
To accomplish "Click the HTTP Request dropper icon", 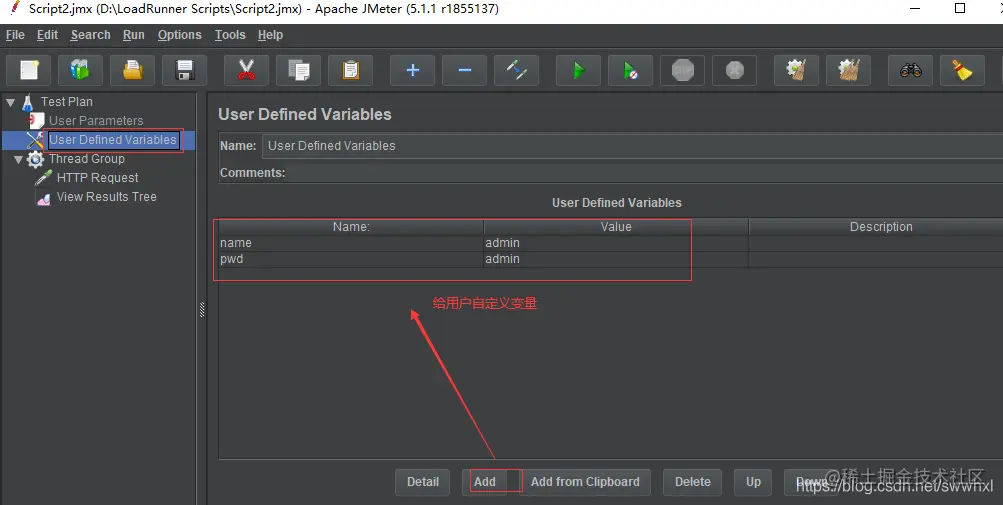I will [43, 178].
